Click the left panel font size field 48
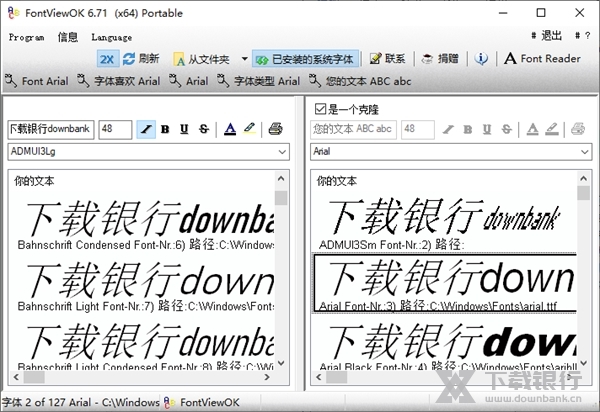The width and height of the screenshot is (600, 412). pos(115,129)
